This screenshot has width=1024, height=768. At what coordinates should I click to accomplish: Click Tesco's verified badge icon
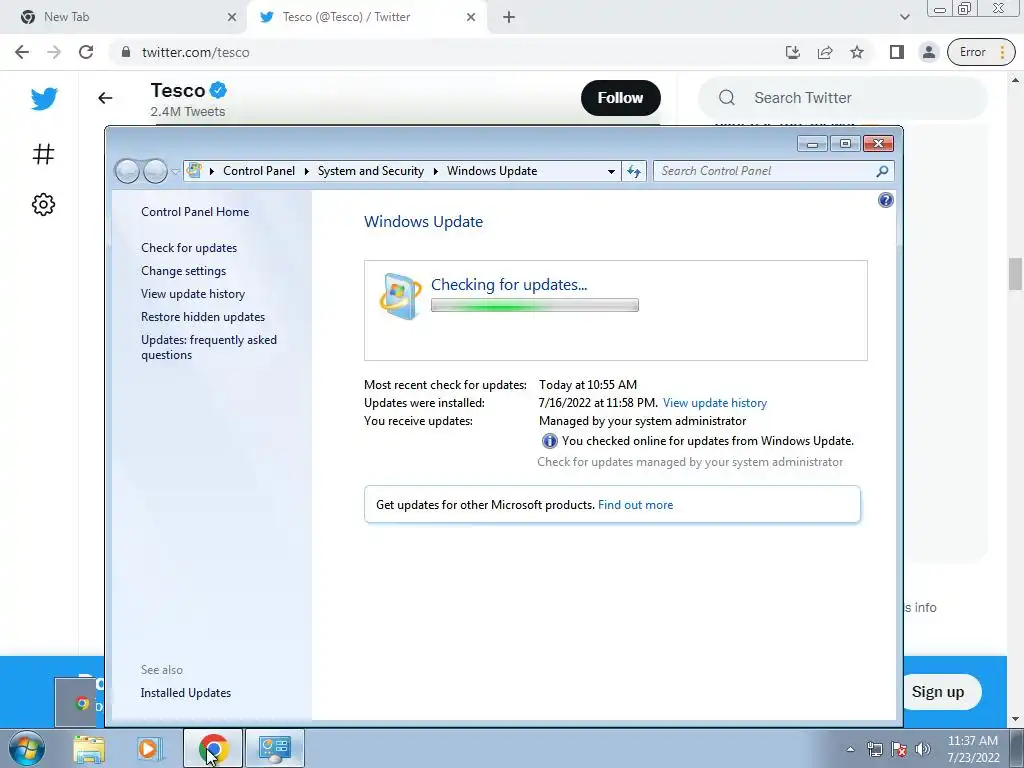coord(218,90)
